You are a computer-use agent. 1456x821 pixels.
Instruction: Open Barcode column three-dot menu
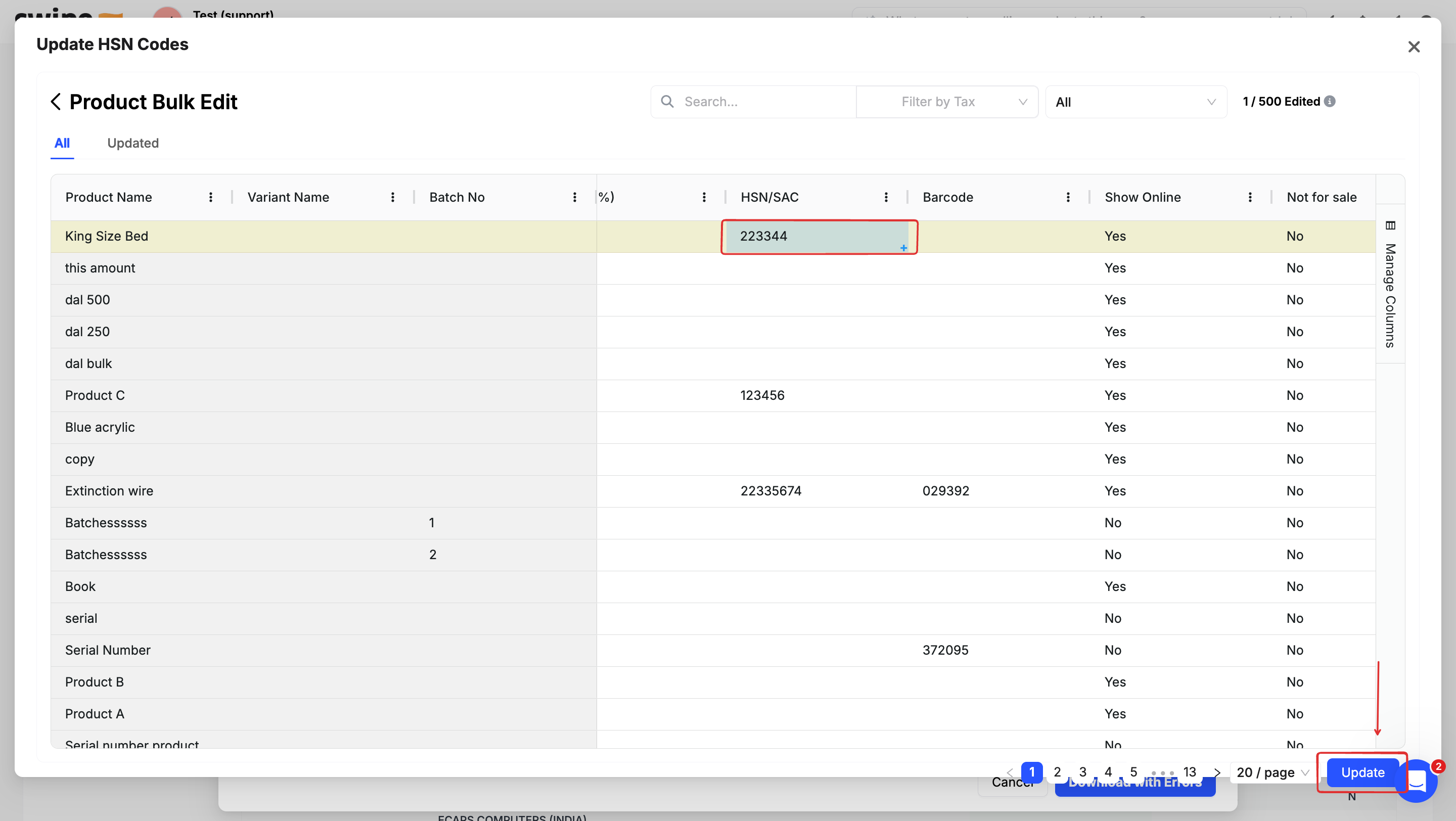[x=1068, y=197]
